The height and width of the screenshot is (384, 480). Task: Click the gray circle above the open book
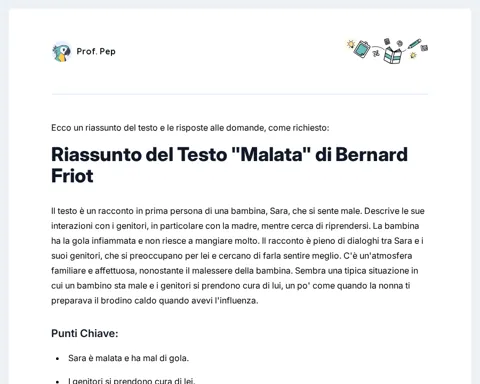click(x=400, y=43)
